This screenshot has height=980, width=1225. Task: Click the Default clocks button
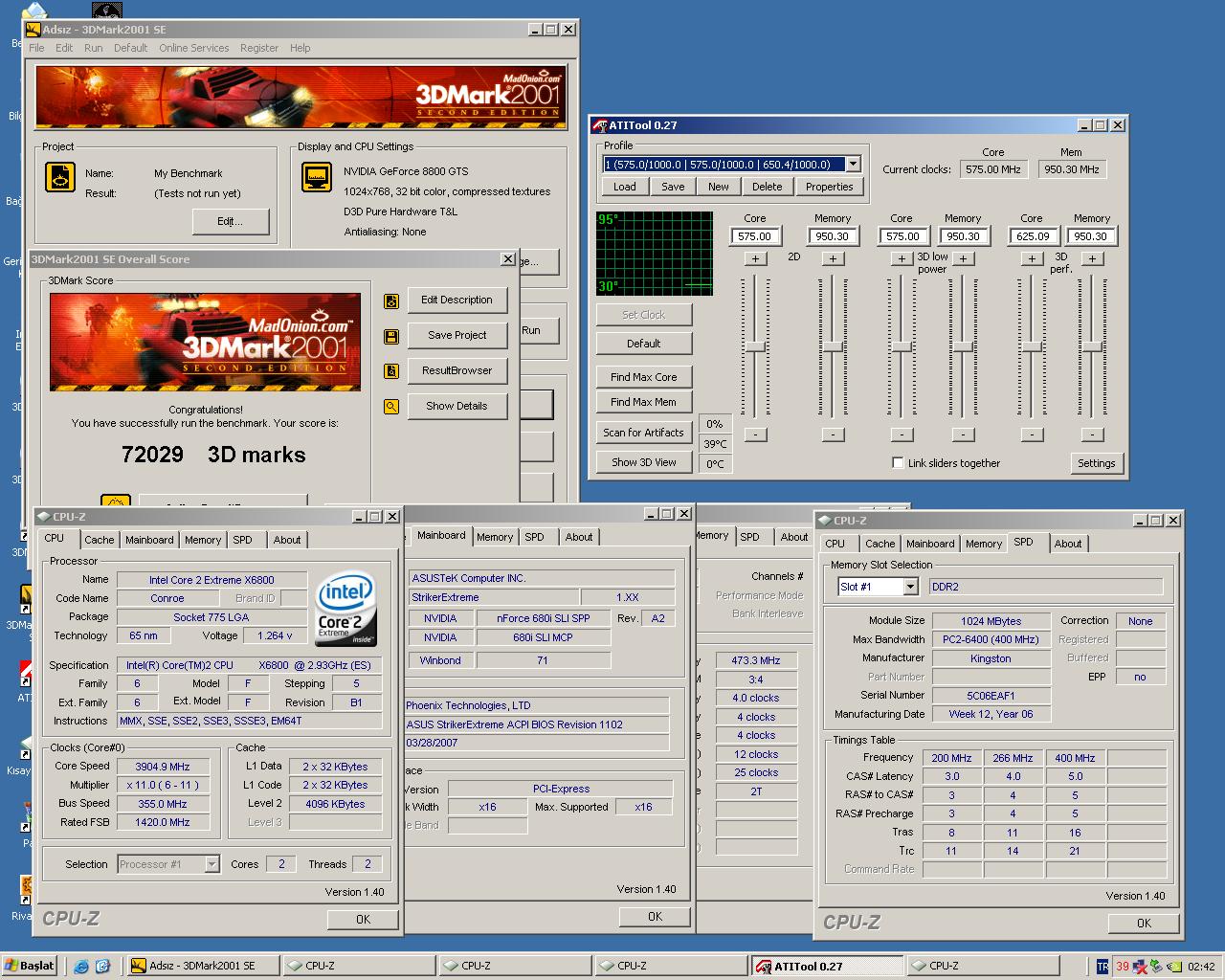[x=643, y=344]
